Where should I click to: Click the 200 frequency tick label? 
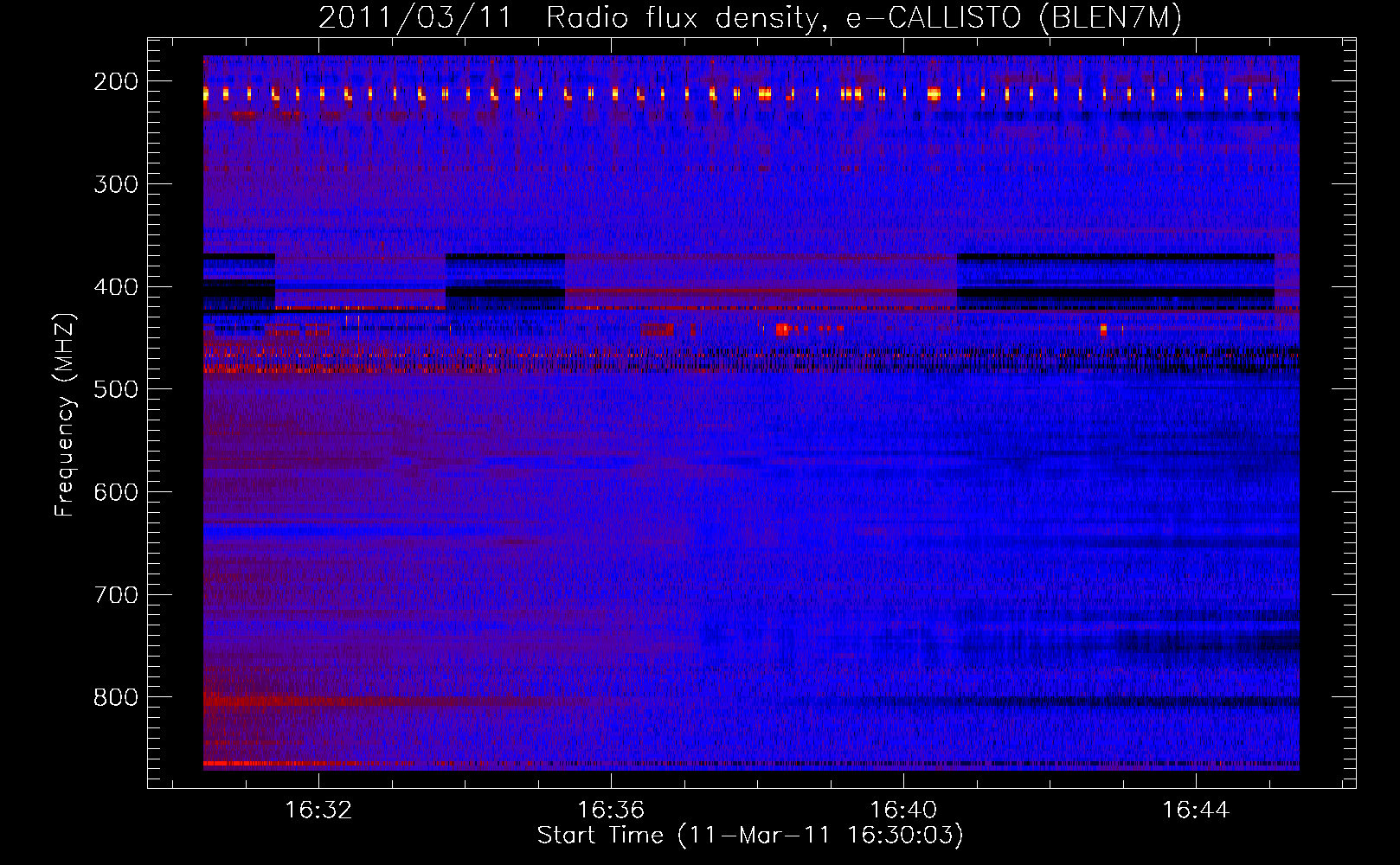[x=116, y=81]
